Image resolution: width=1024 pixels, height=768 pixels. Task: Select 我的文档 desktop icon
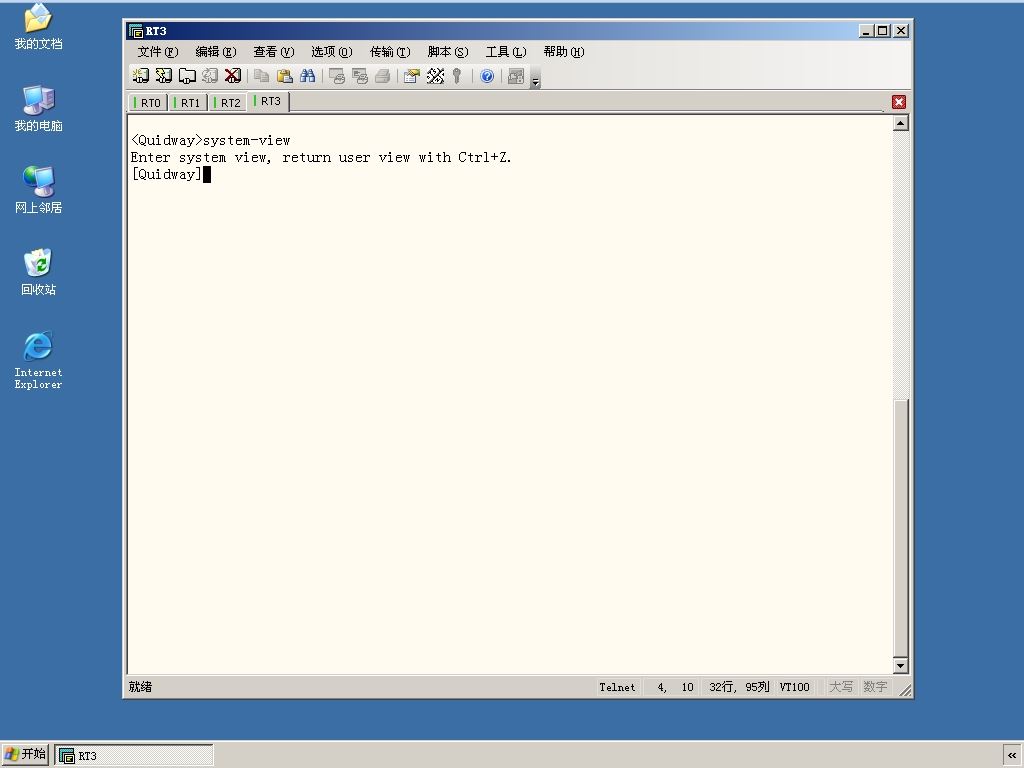coord(39,27)
